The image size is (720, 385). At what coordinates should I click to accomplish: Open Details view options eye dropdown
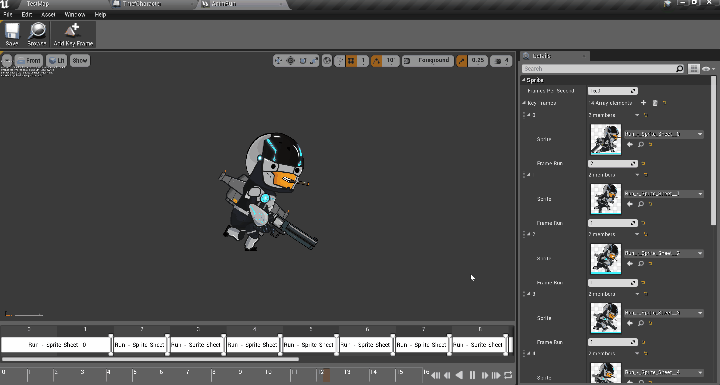(708, 68)
